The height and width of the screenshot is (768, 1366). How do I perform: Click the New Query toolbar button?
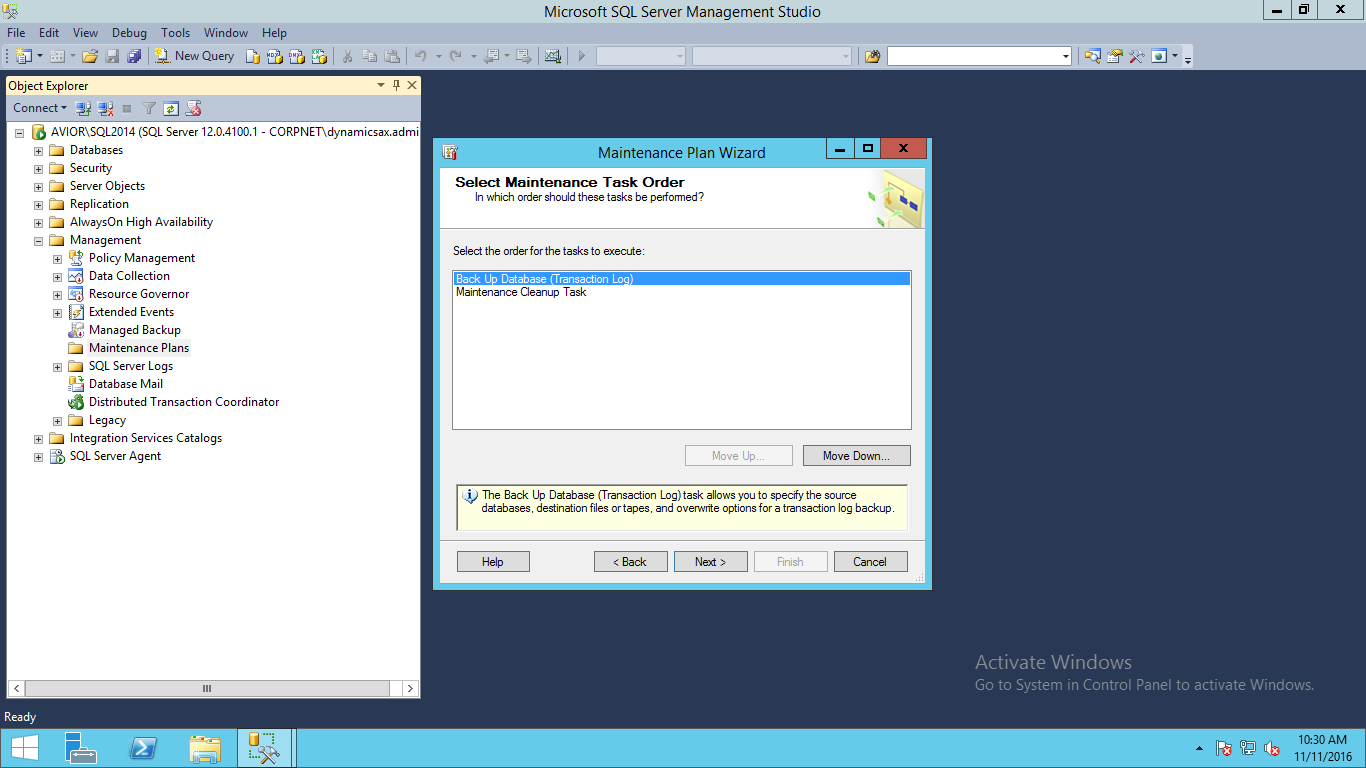point(195,56)
